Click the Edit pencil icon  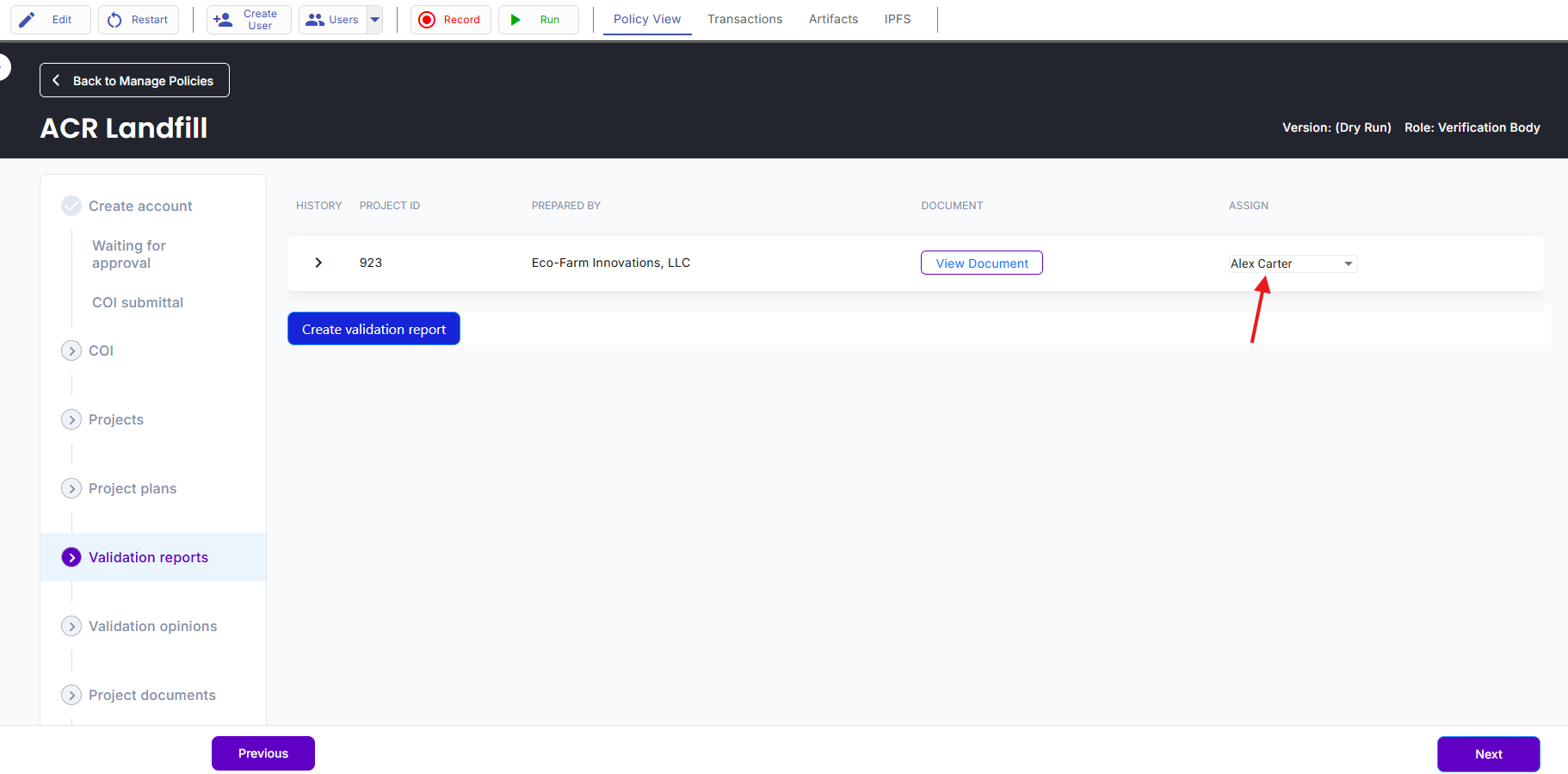tap(28, 20)
